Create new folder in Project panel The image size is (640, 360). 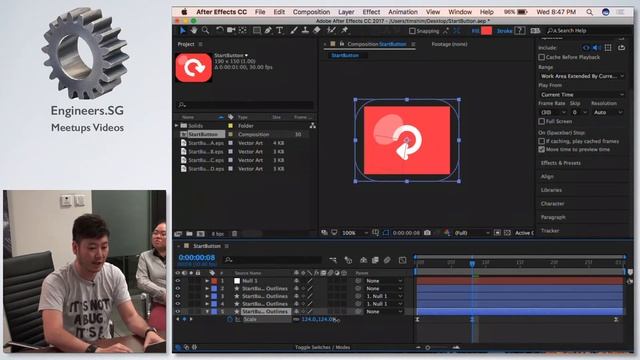189,233
